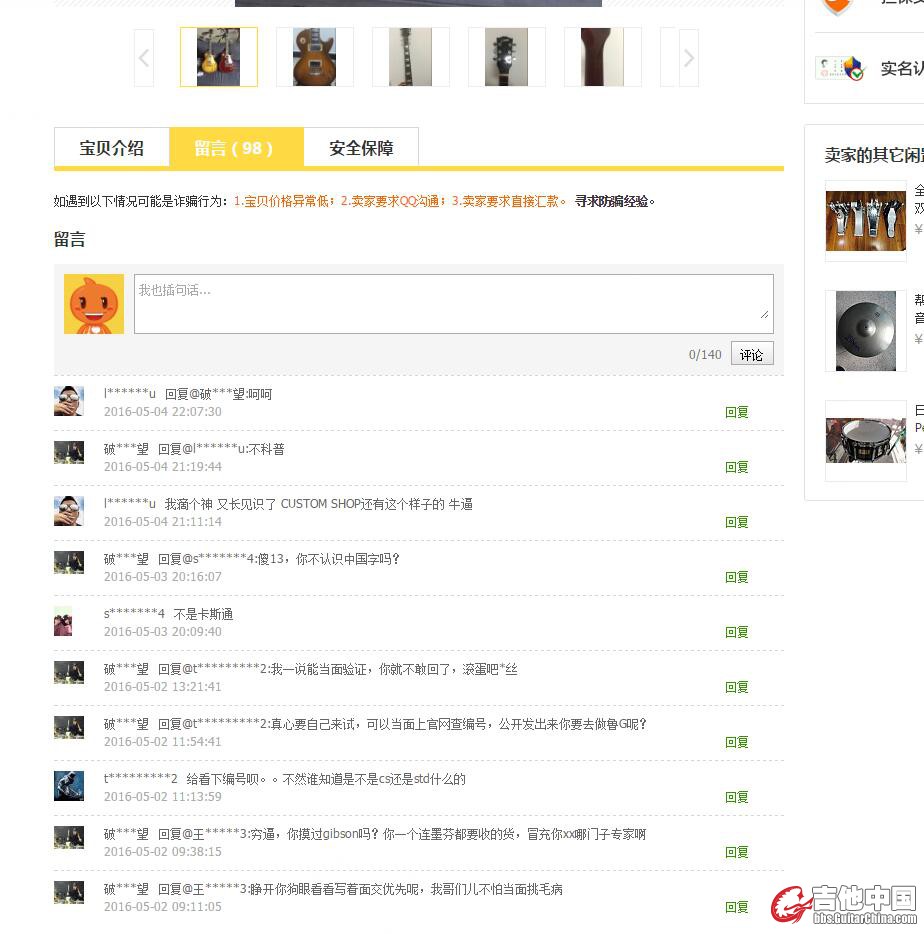924x934 pixels.
Task: Click the 评论 submit button
Action: click(x=752, y=354)
